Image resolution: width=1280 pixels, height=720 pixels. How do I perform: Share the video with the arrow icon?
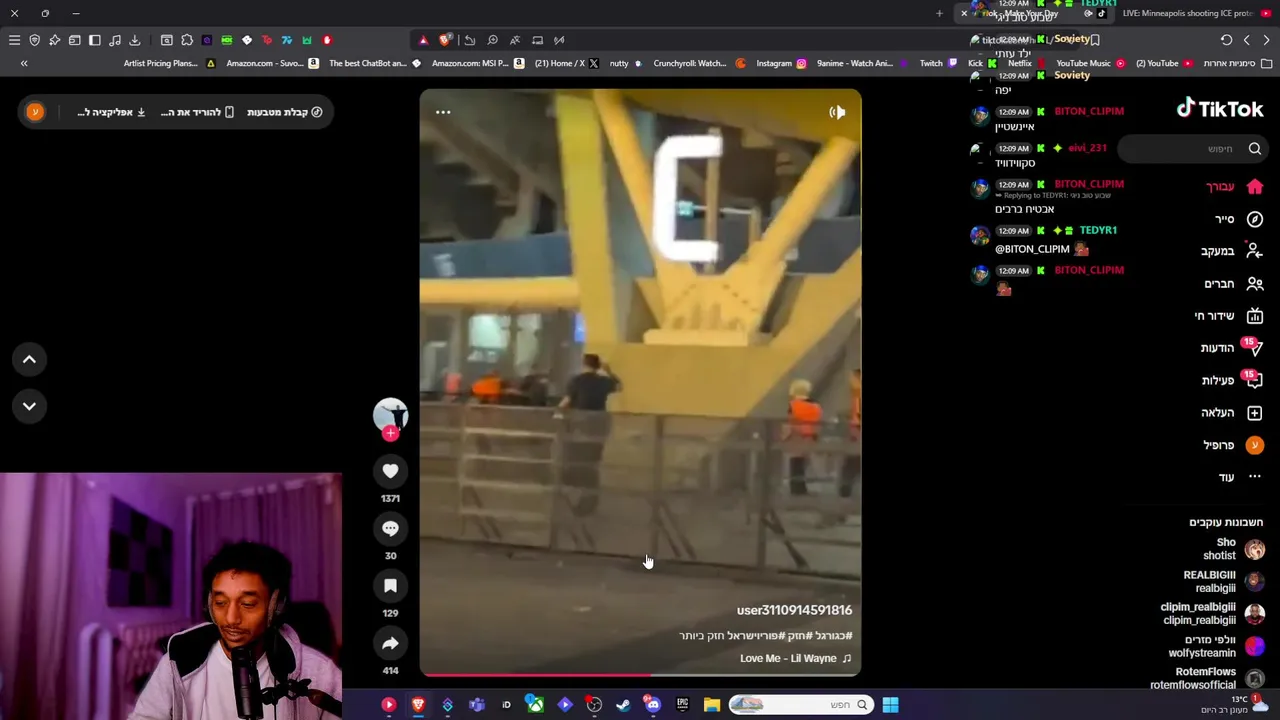tap(390, 644)
